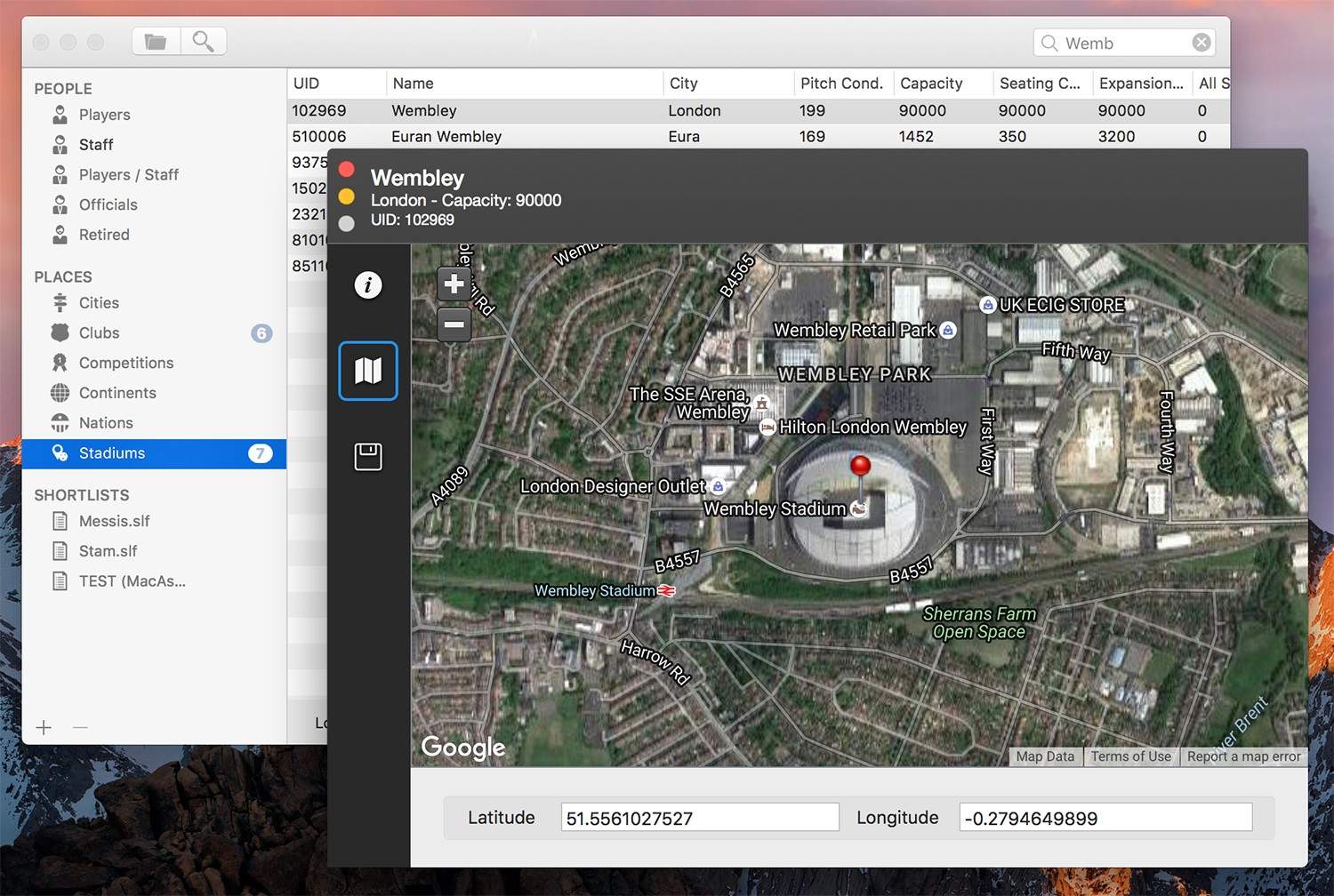
Task: Click the Clubs shield icon
Action: click(x=60, y=332)
